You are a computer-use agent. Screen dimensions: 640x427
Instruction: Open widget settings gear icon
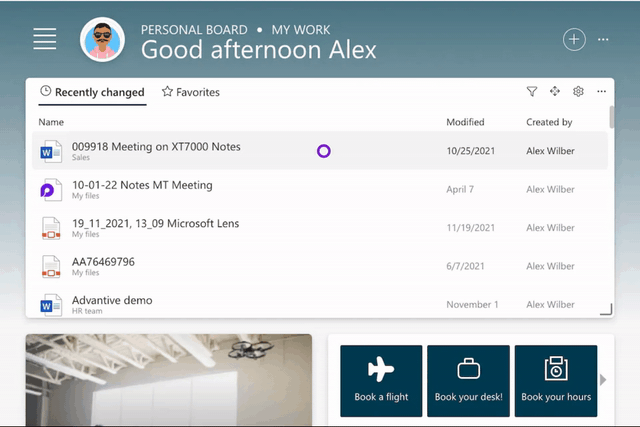tap(578, 92)
